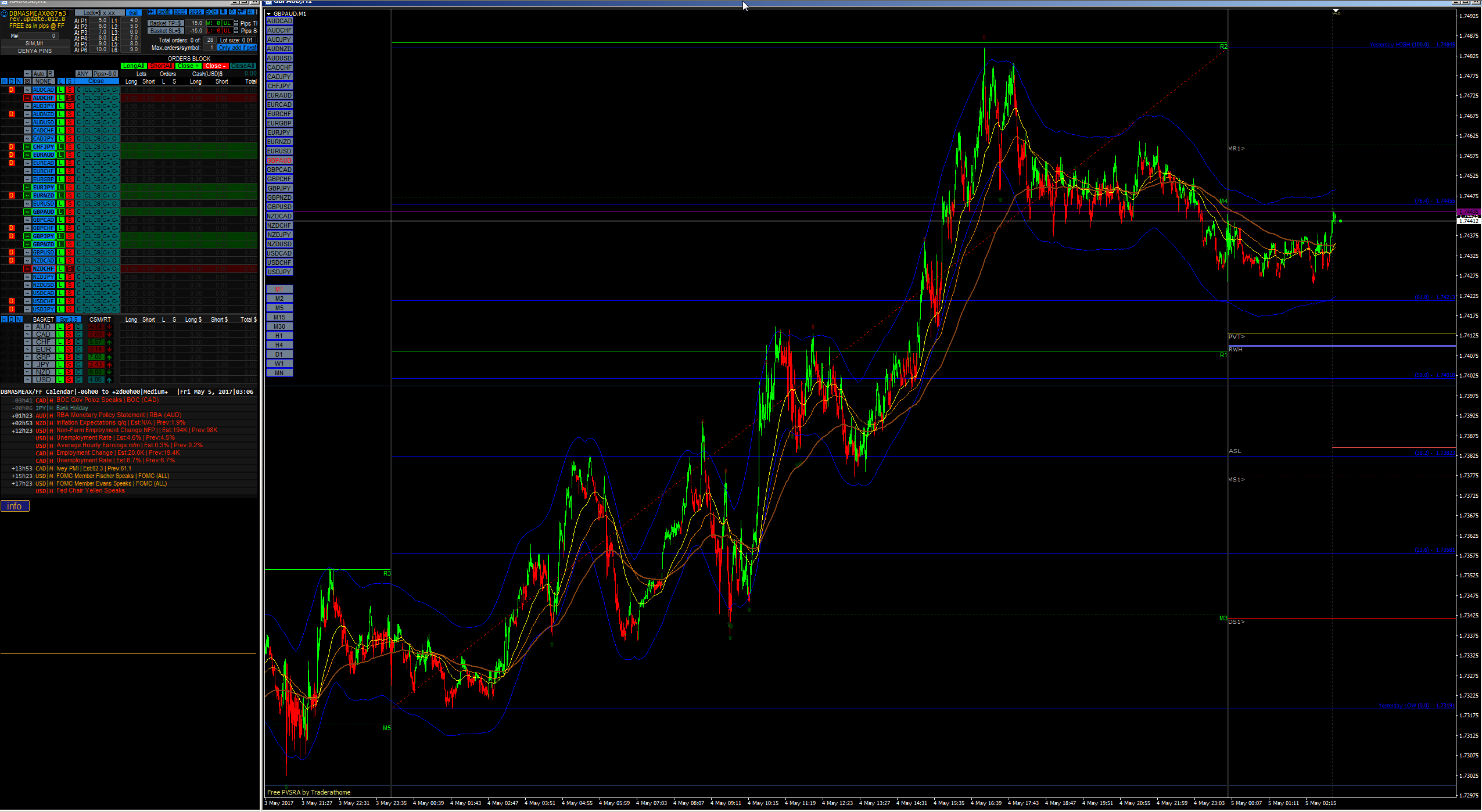Click the Lock=$ x.xx selector

[100, 13]
